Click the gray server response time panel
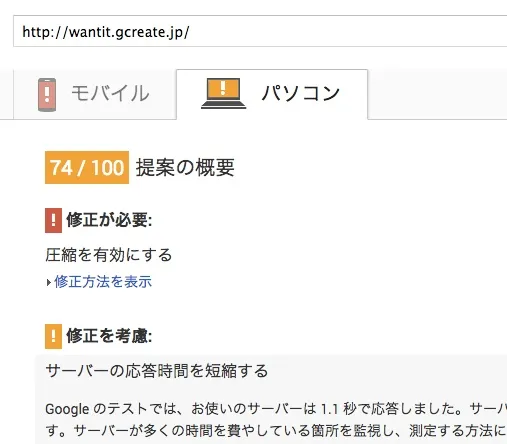Image resolution: width=507 pixels, height=444 pixels. pos(271,399)
